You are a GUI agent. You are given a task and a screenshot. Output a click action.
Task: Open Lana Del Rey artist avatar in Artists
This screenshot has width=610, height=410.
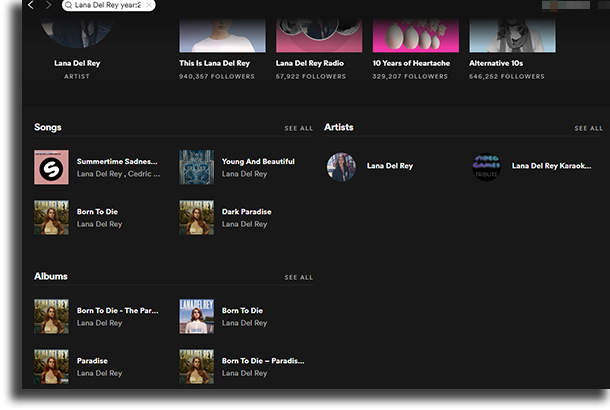tap(341, 167)
